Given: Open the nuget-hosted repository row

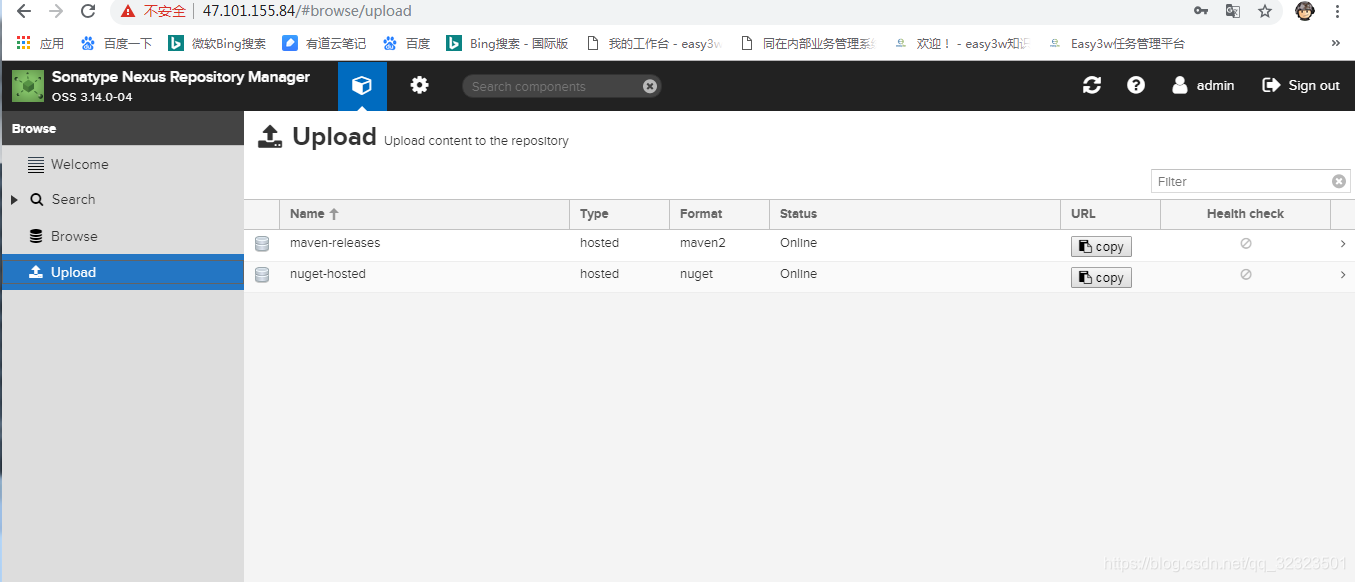Looking at the screenshot, I should 797,275.
